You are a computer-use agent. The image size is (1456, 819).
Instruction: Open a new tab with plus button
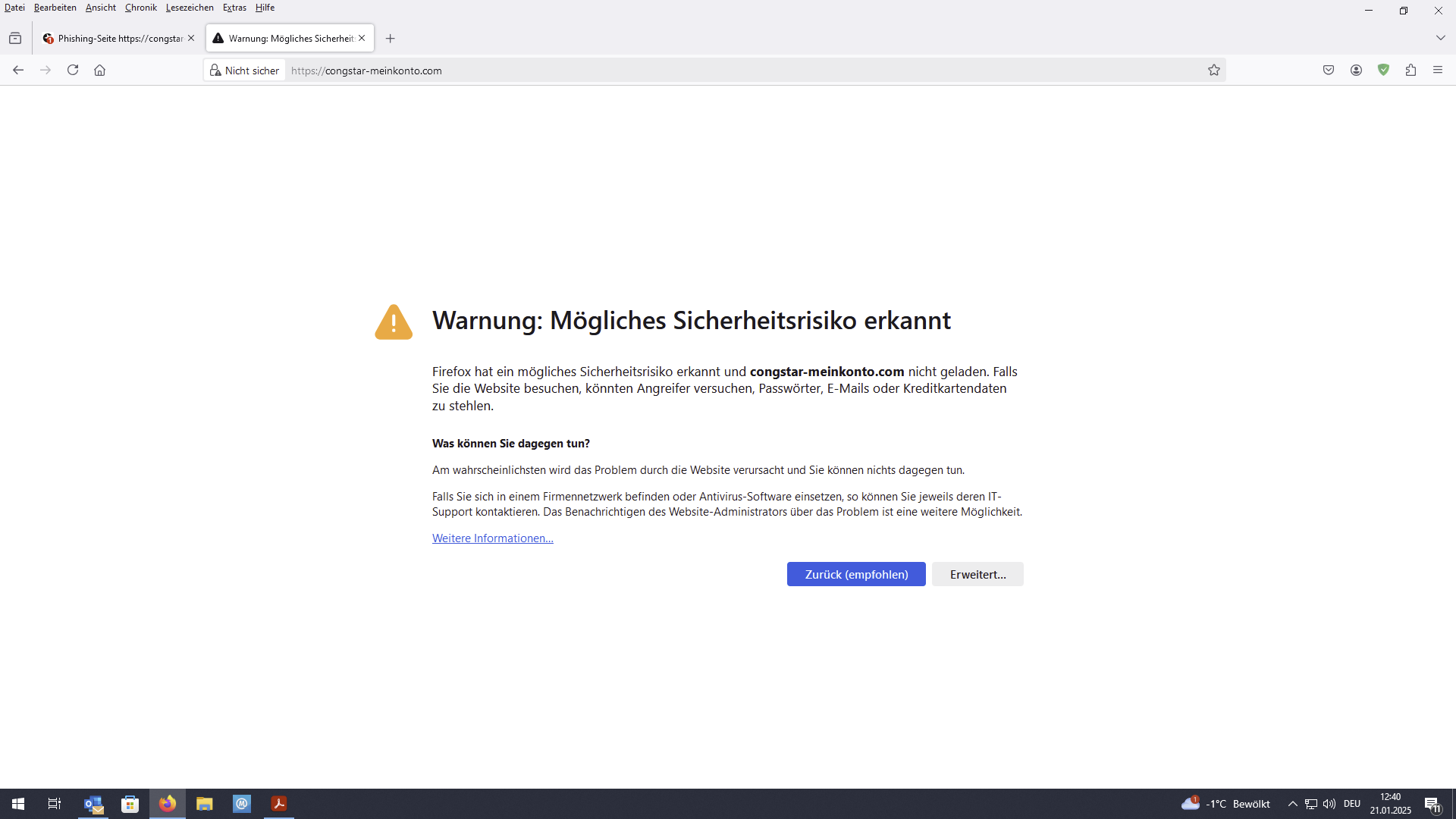pos(390,39)
